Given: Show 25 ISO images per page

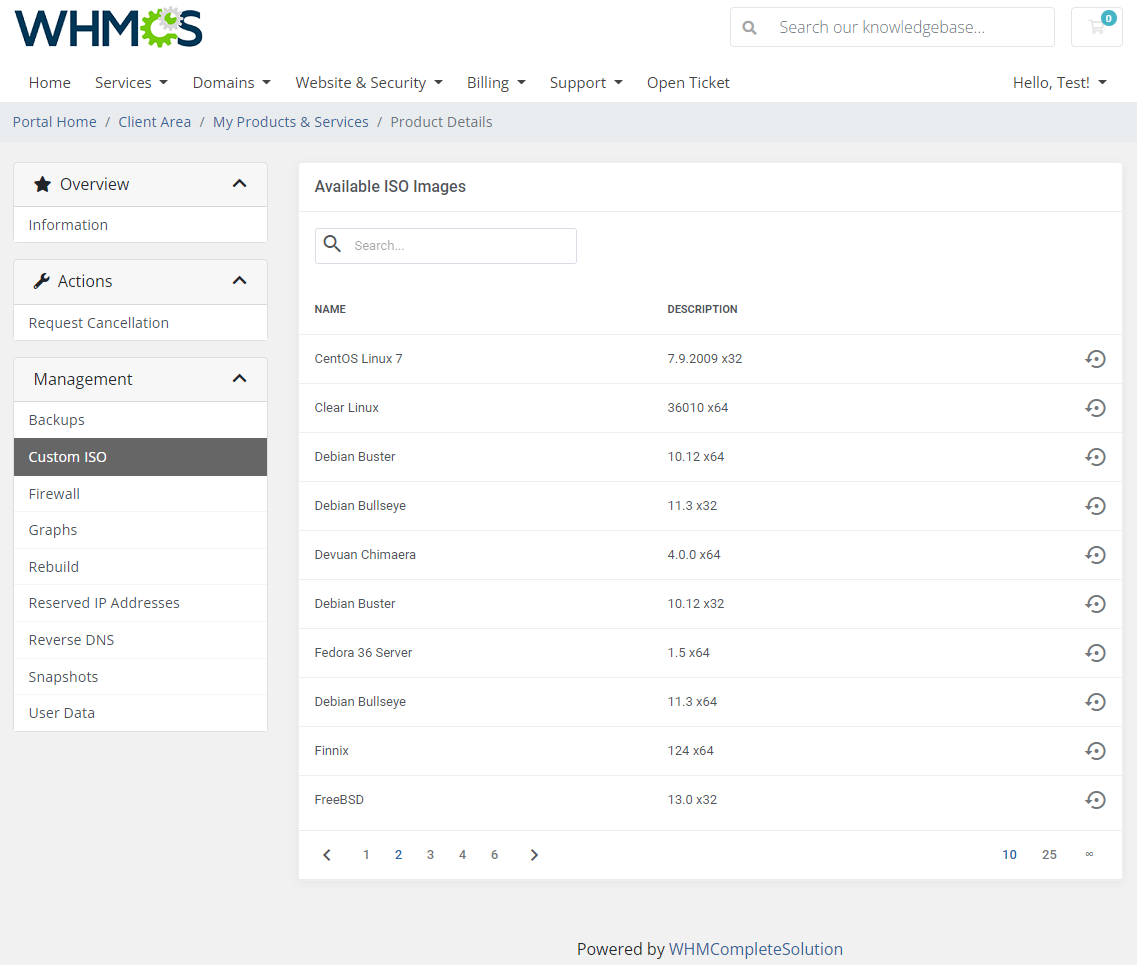Looking at the screenshot, I should coord(1049,855).
